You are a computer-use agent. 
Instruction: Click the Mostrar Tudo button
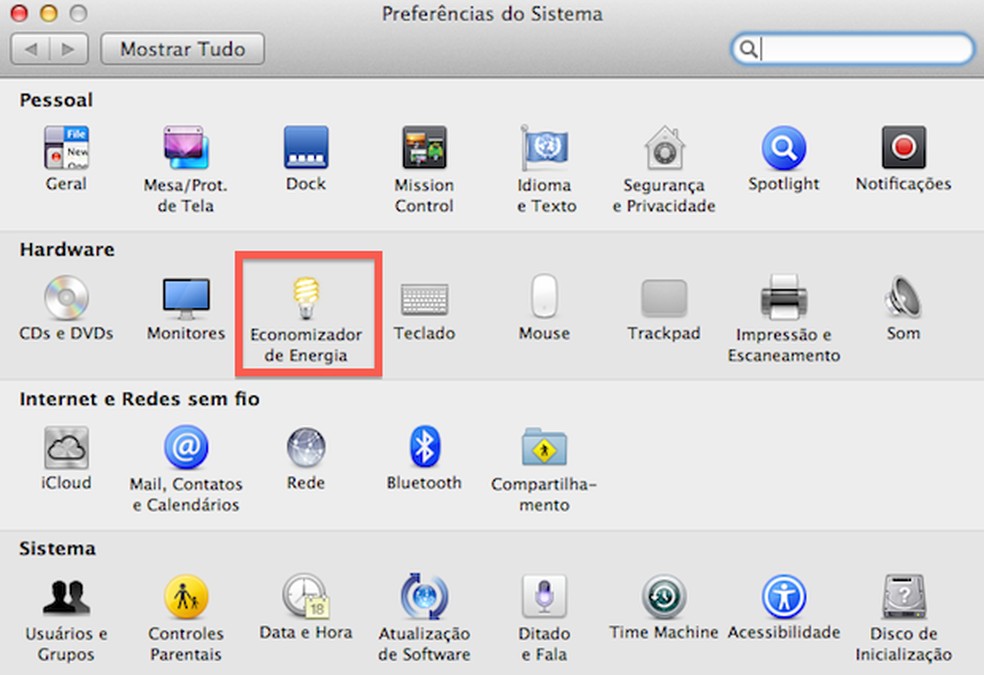tap(182, 49)
